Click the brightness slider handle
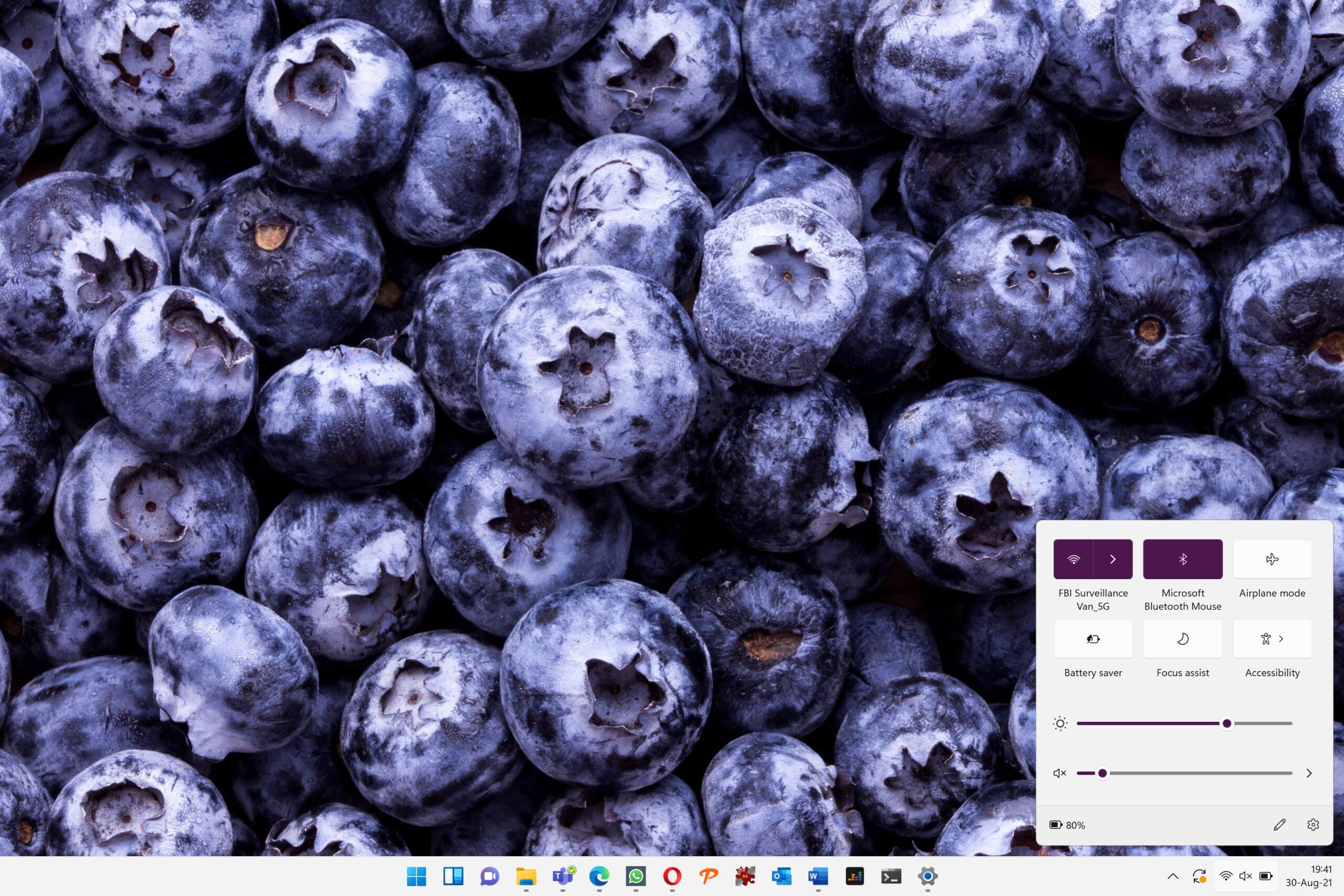 1226,723
